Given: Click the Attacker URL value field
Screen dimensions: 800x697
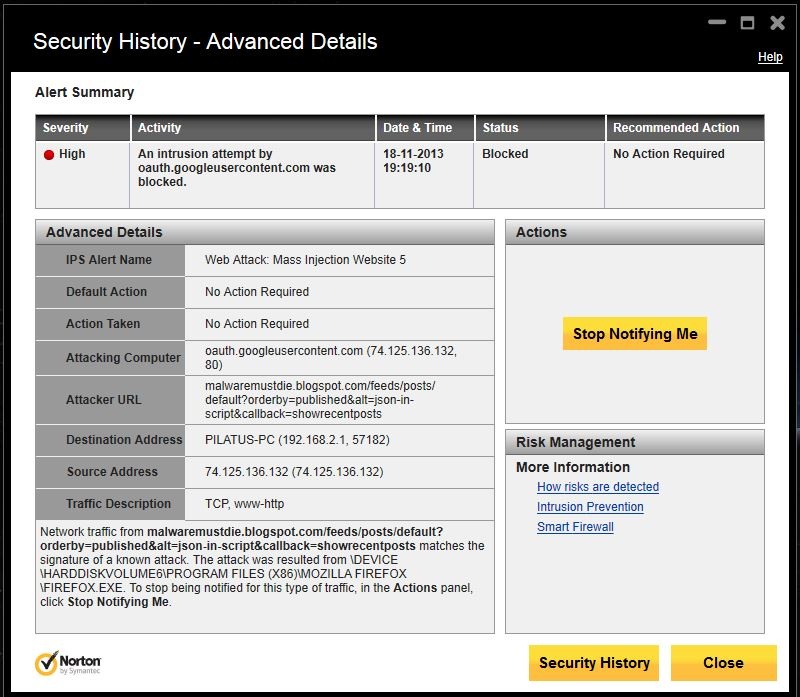Looking at the screenshot, I should (x=320, y=399).
